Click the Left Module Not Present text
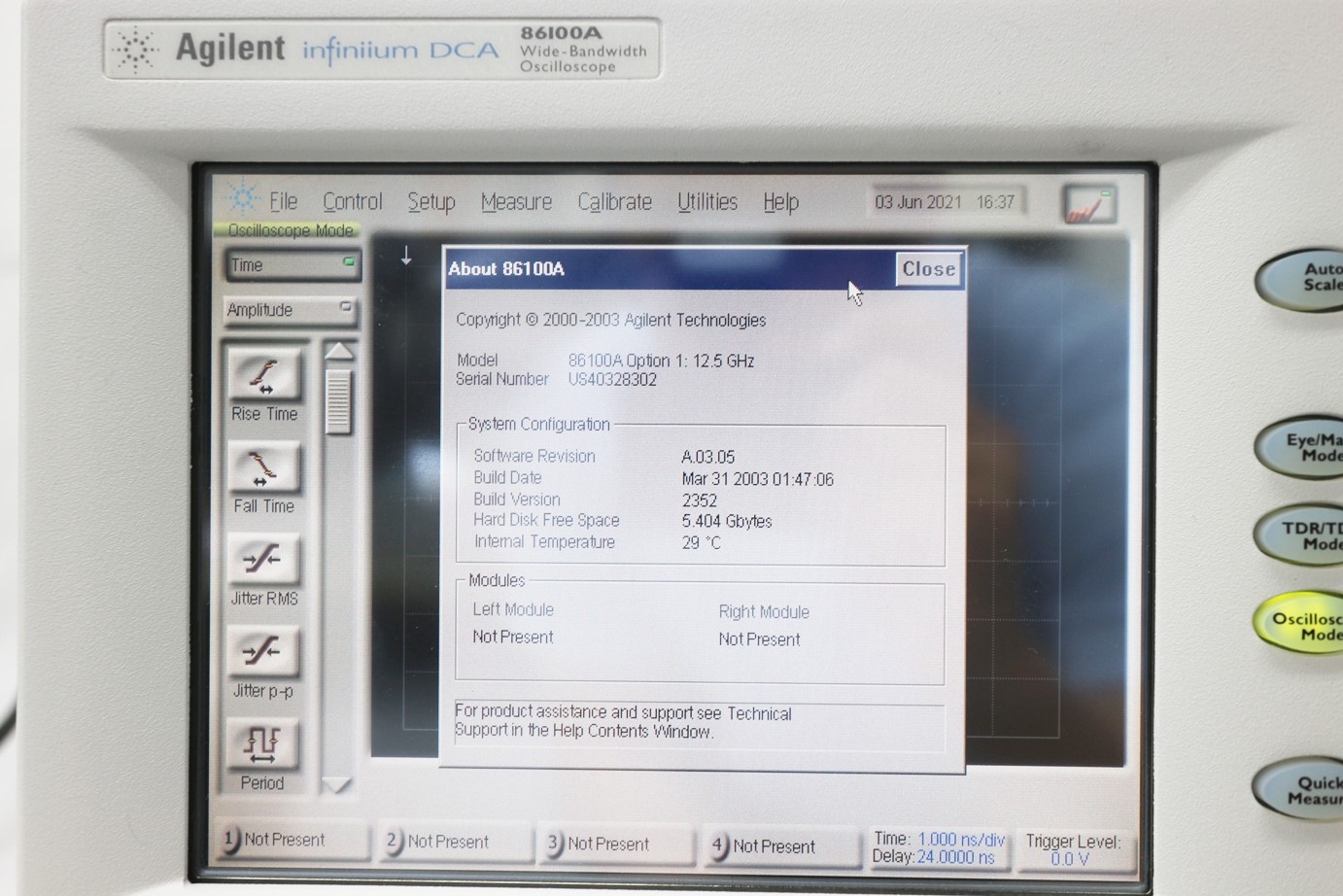1343x896 pixels. tap(513, 638)
